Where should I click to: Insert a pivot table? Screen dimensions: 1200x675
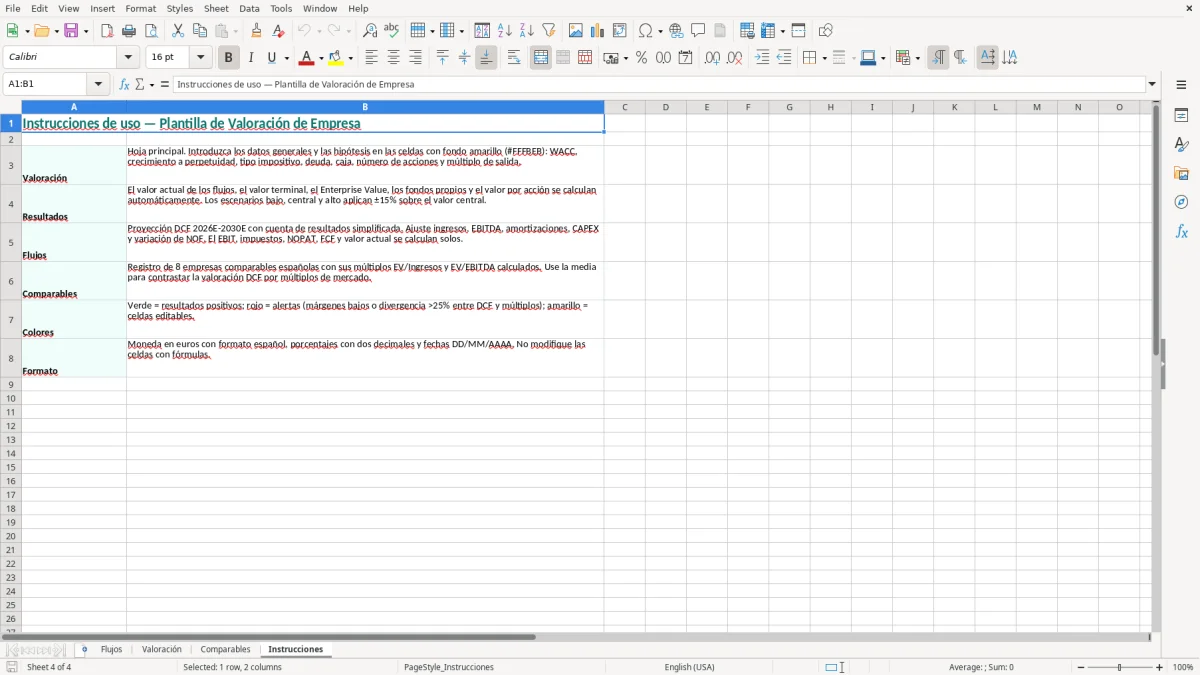pos(620,31)
